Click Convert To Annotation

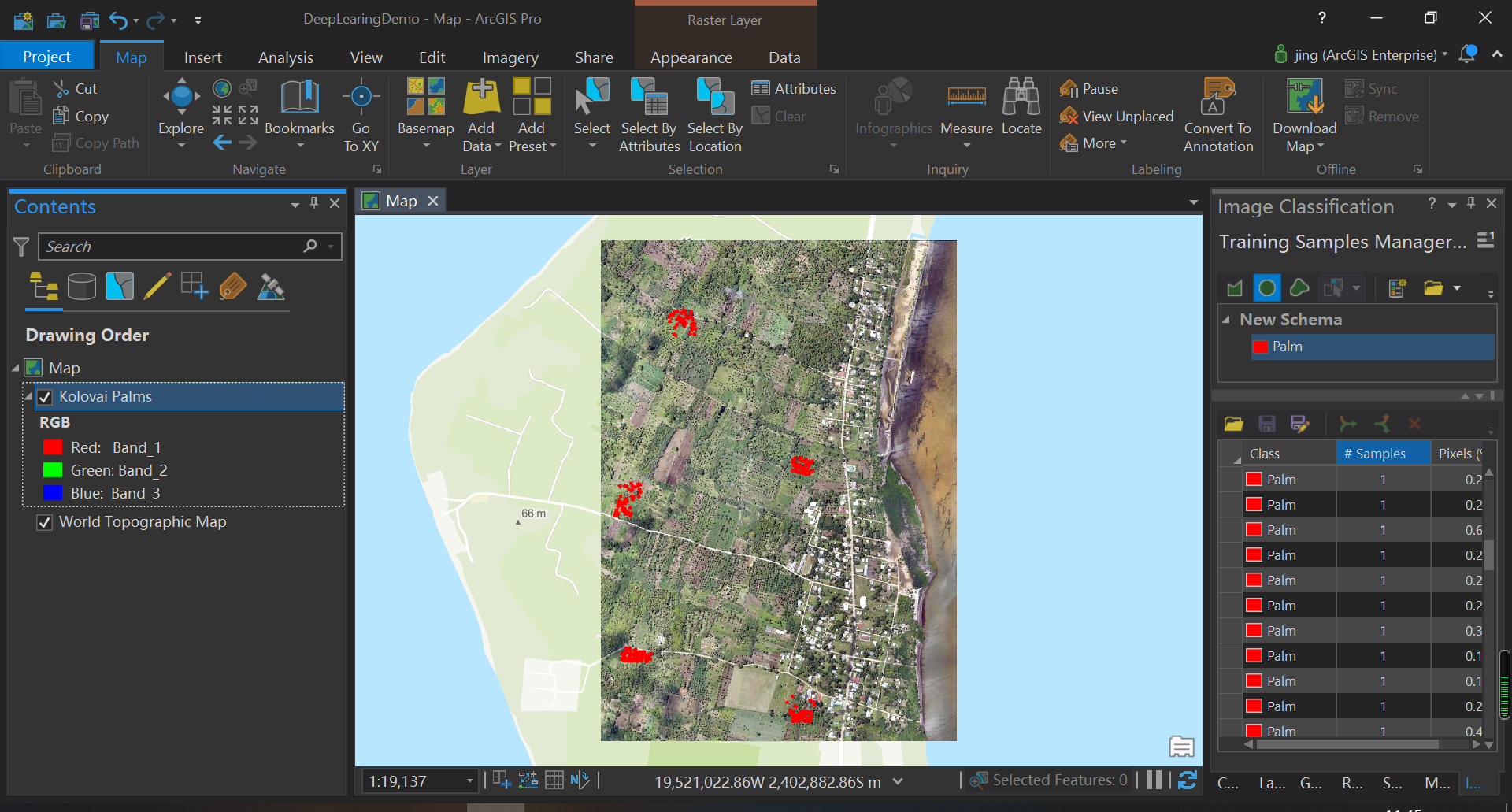pos(1218,114)
